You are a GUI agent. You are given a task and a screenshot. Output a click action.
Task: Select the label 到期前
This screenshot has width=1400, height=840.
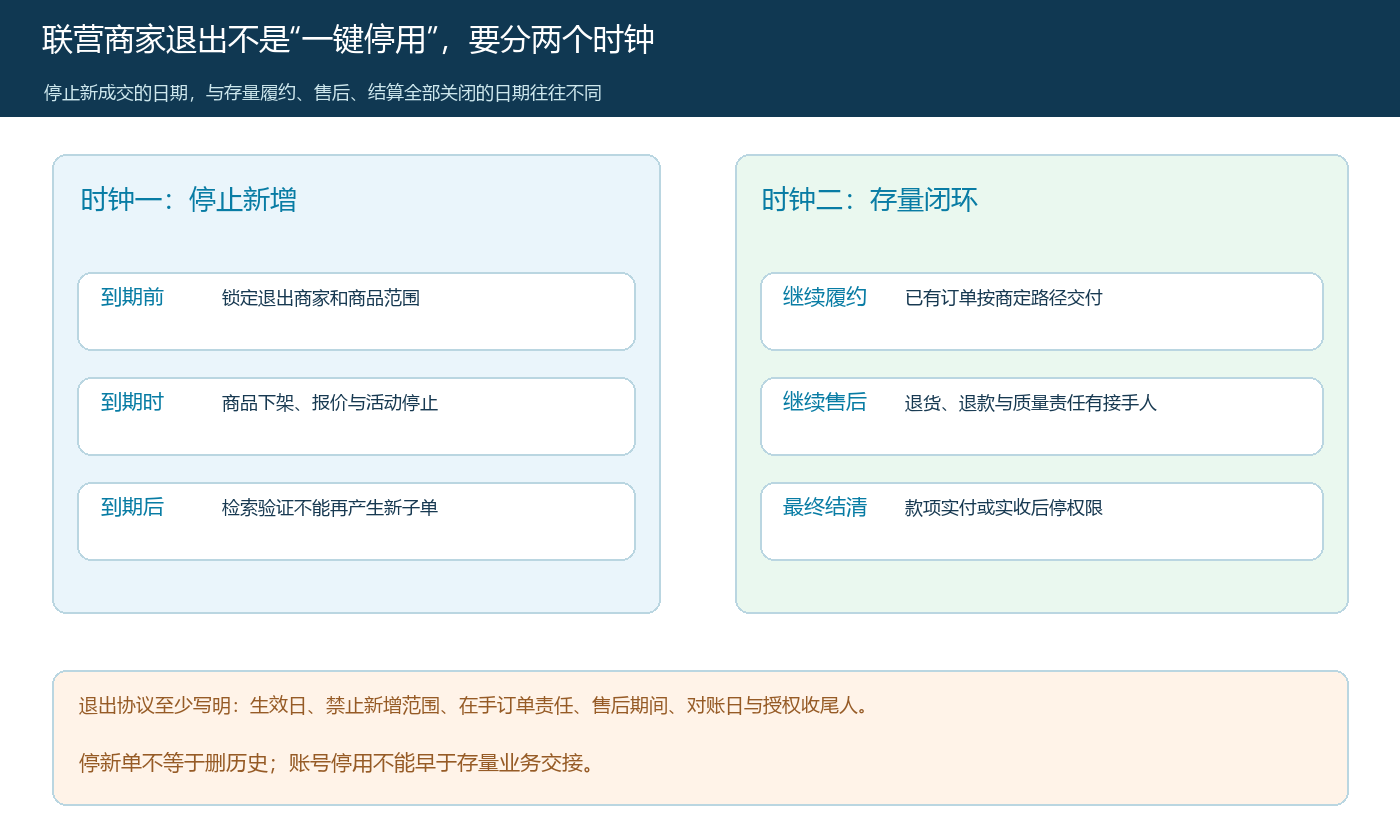point(132,297)
